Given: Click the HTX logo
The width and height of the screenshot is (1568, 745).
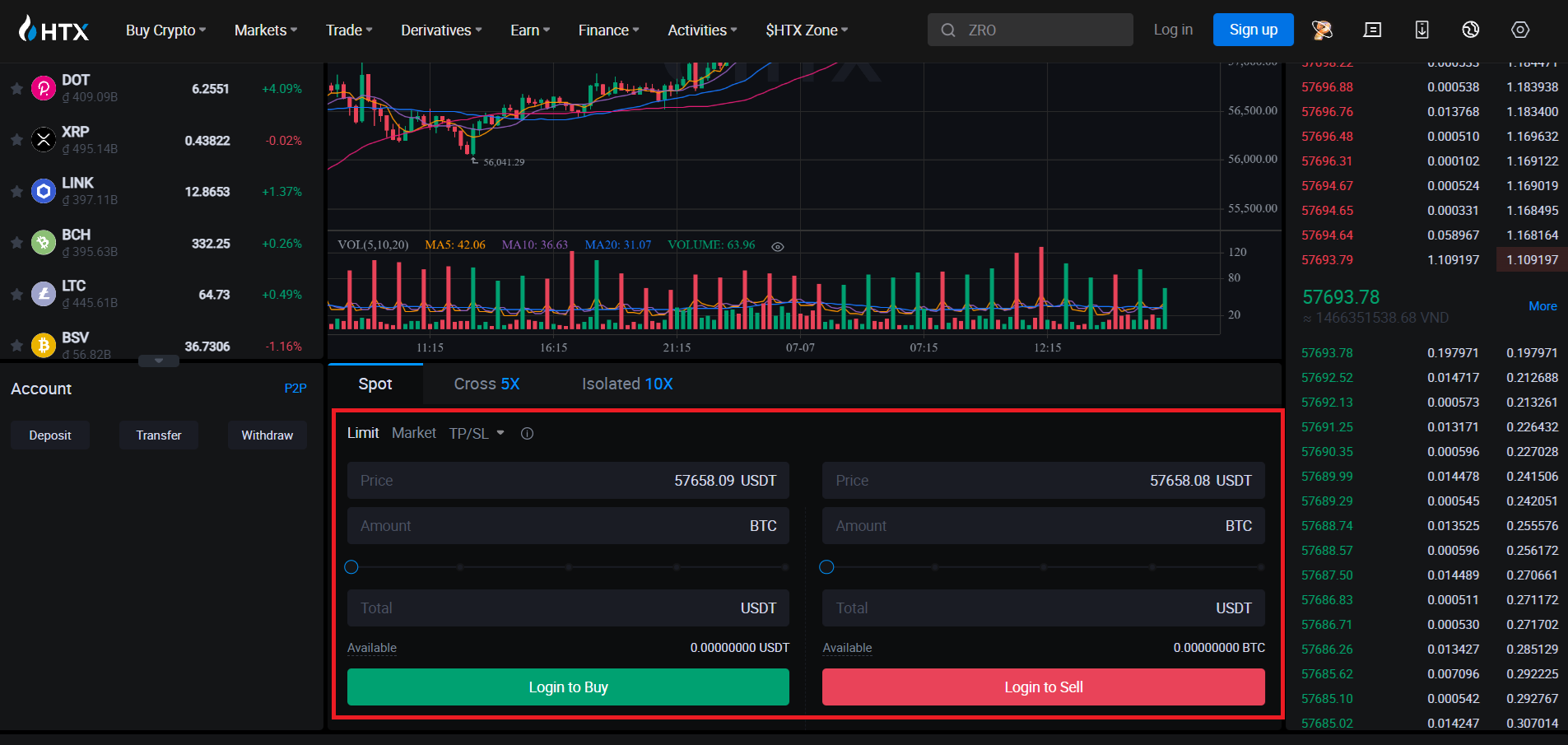Looking at the screenshot, I should (54, 30).
